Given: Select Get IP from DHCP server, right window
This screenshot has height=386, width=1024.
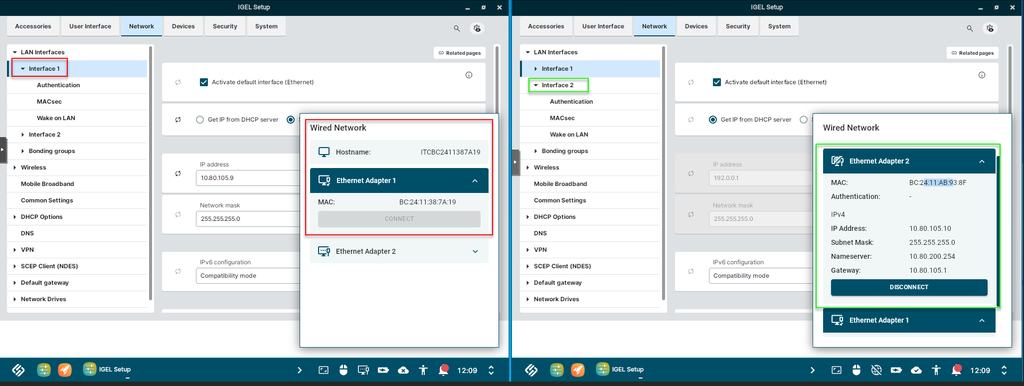Looking at the screenshot, I should [713, 120].
